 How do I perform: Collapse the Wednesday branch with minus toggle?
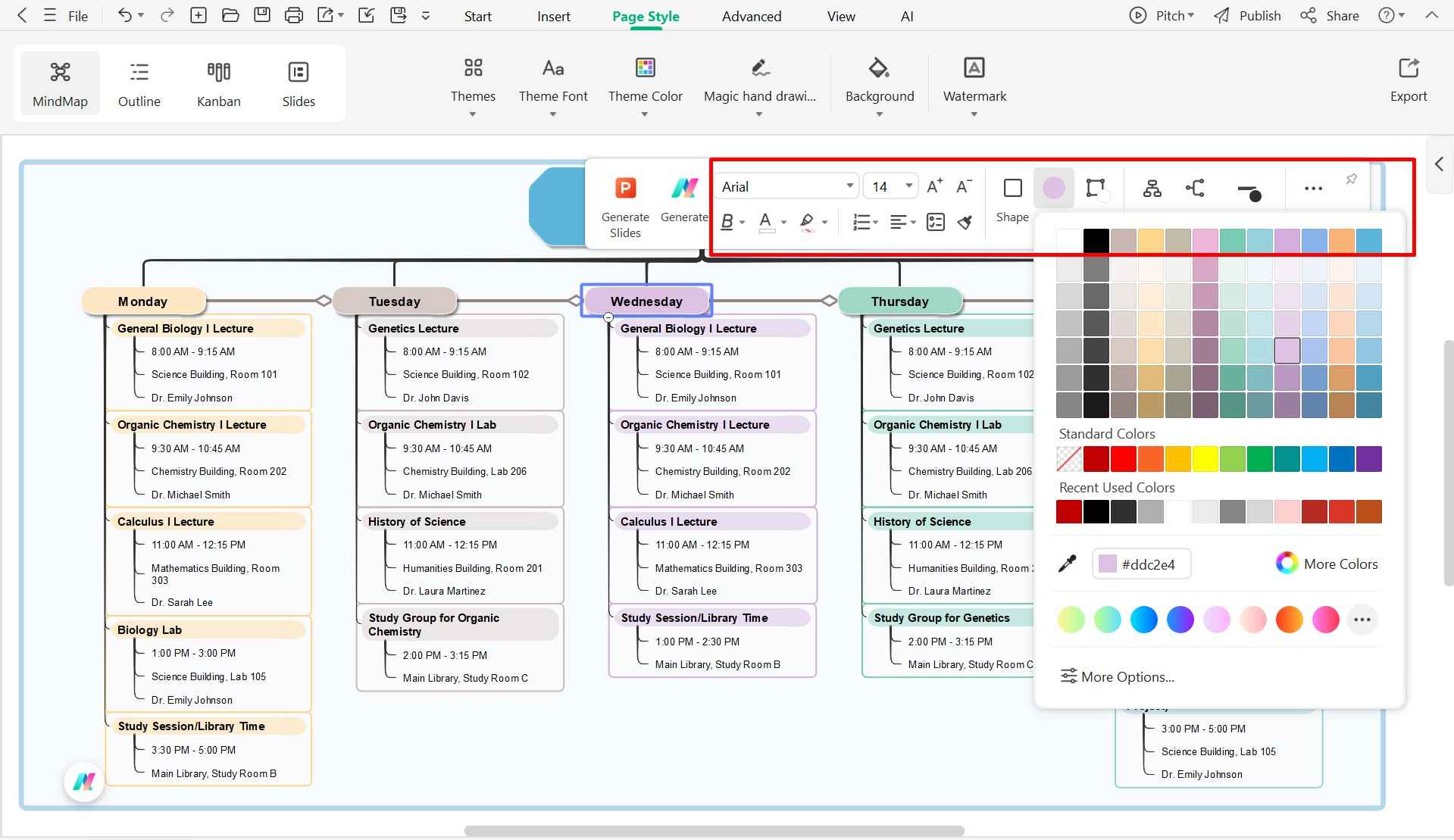click(x=608, y=317)
